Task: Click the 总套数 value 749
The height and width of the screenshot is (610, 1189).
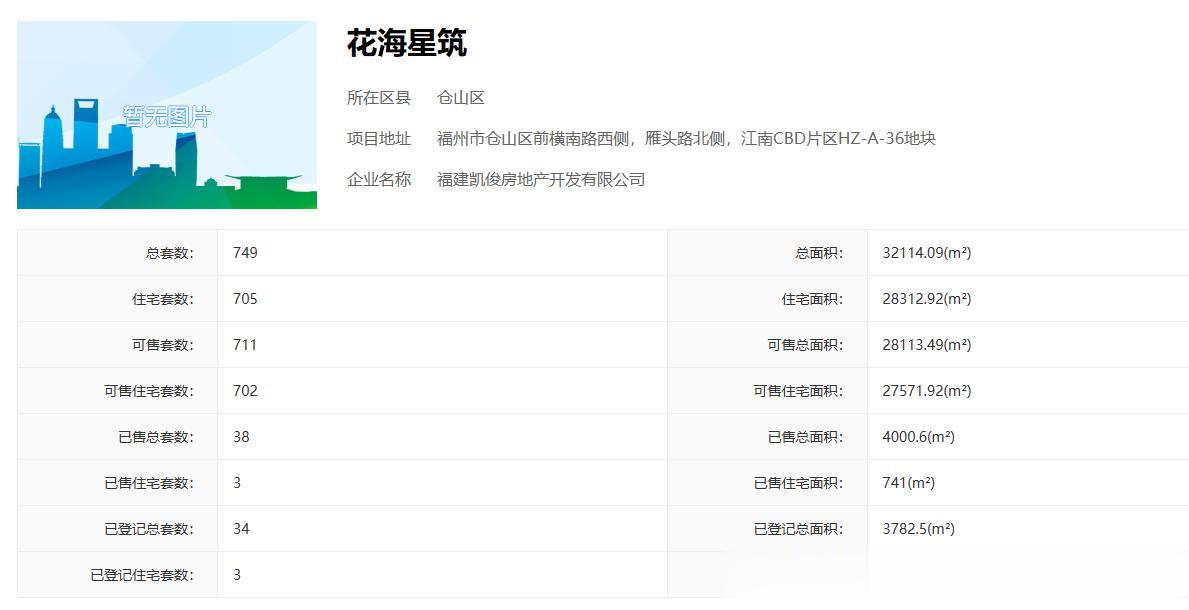Action: pos(245,253)
